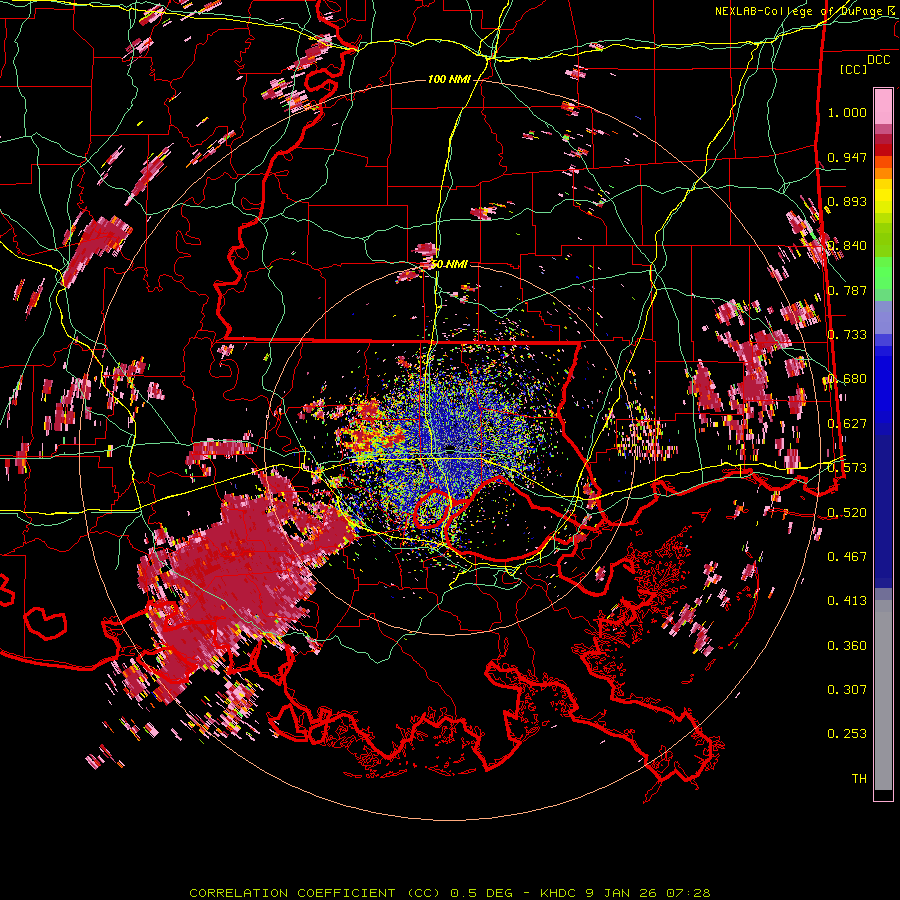Click the 0.253 legend value
This screenshot has width=900, height=900.
click(x=847, y=734)
